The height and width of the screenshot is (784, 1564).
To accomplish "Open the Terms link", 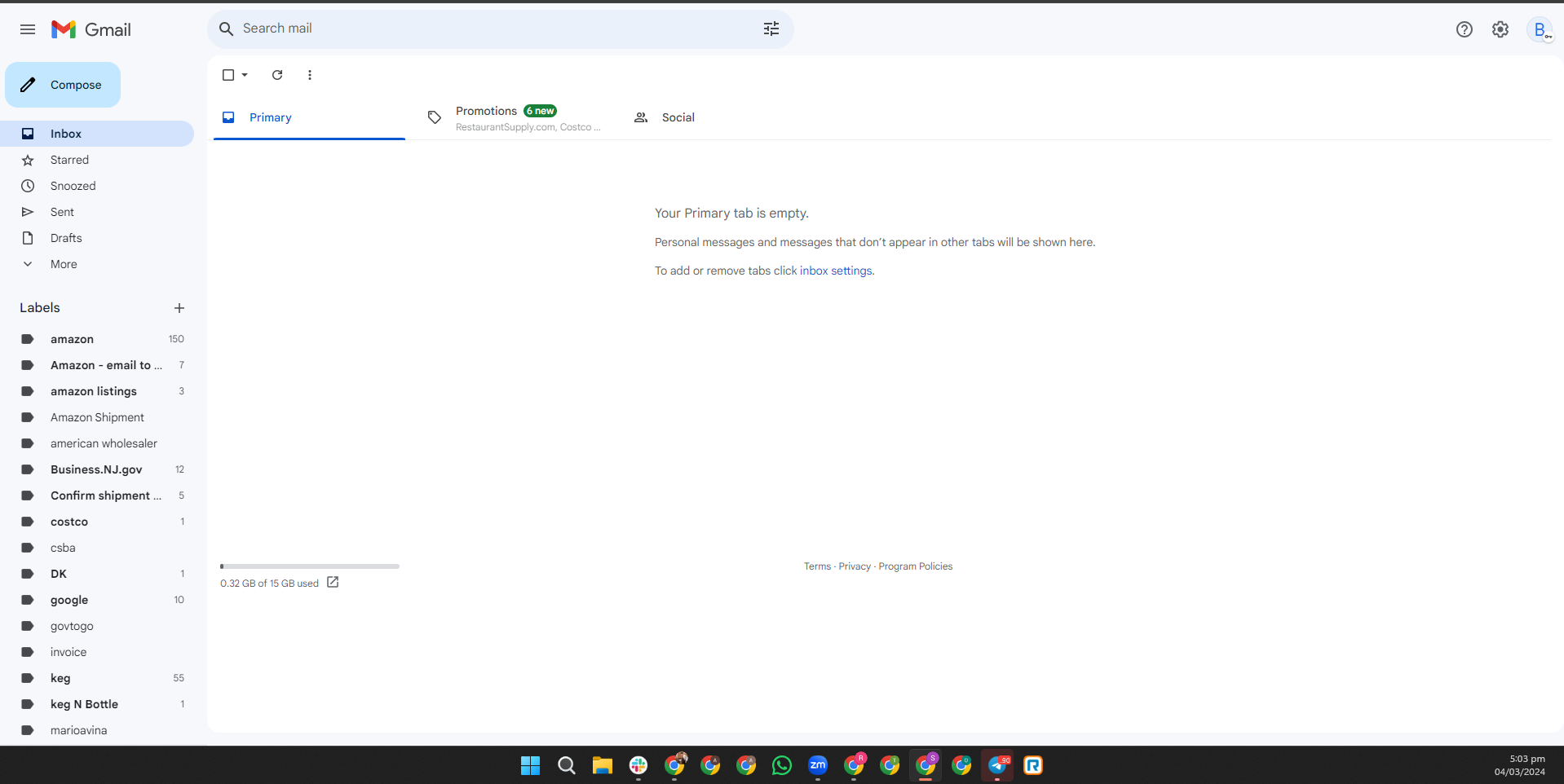I will point(817,566).
